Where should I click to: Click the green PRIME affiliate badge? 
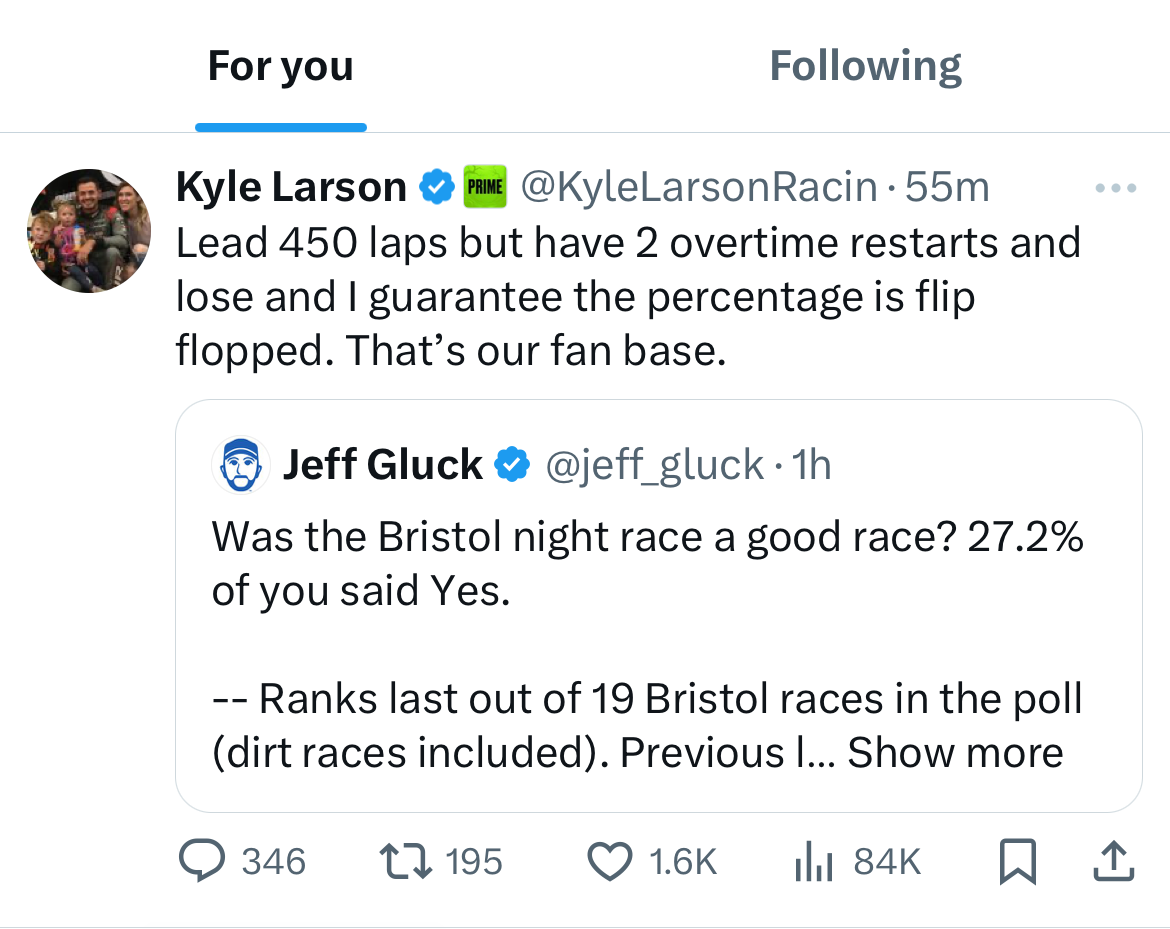coord(486,187)
